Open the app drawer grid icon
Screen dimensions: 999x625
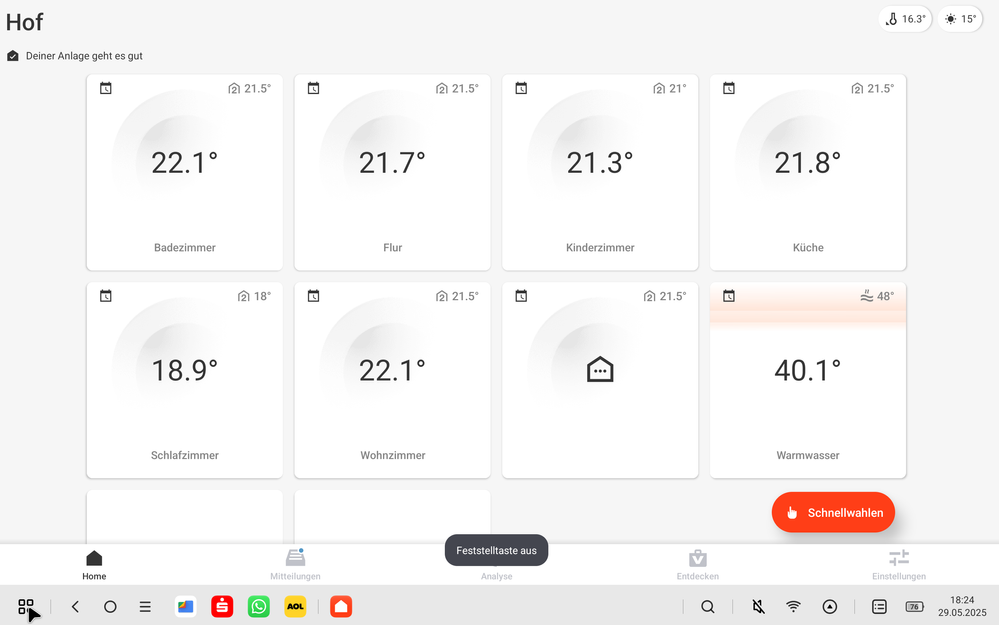(x=26, y=607)
